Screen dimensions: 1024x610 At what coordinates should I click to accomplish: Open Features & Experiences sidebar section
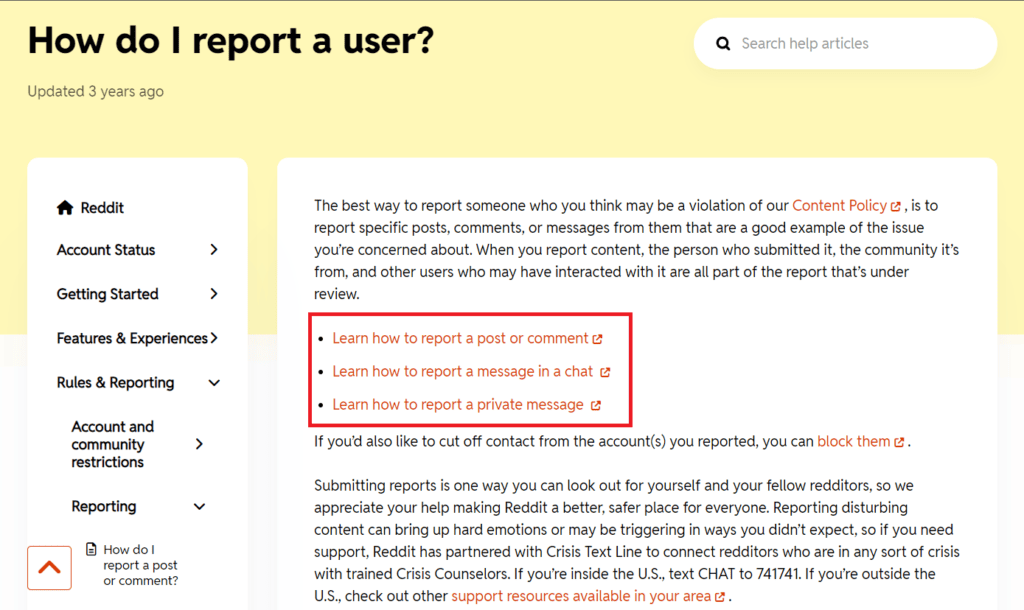(132, 338)
